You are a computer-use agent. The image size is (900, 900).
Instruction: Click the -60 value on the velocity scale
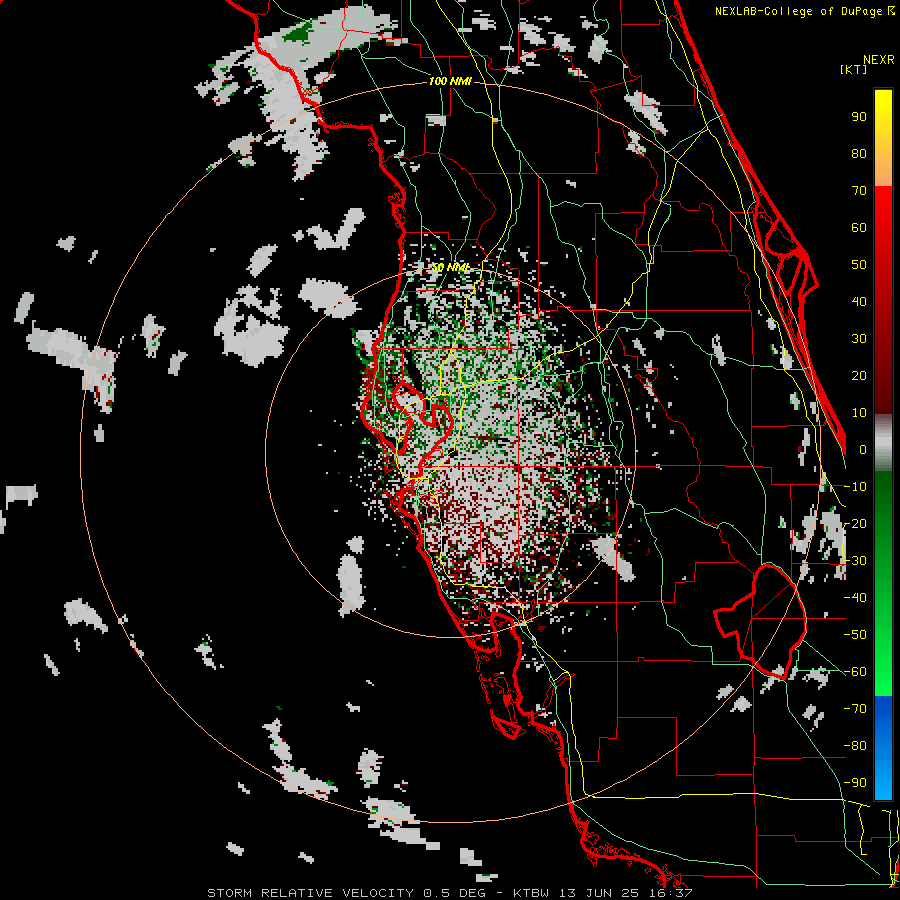pos(855,672)
